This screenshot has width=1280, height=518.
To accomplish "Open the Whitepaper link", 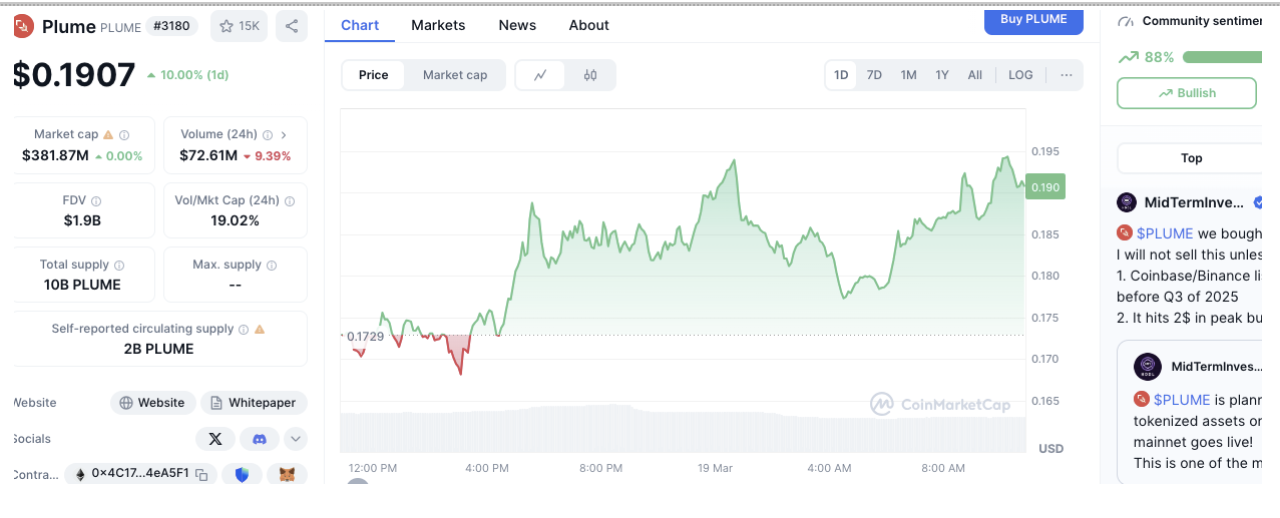I will (x=254, y=403).
